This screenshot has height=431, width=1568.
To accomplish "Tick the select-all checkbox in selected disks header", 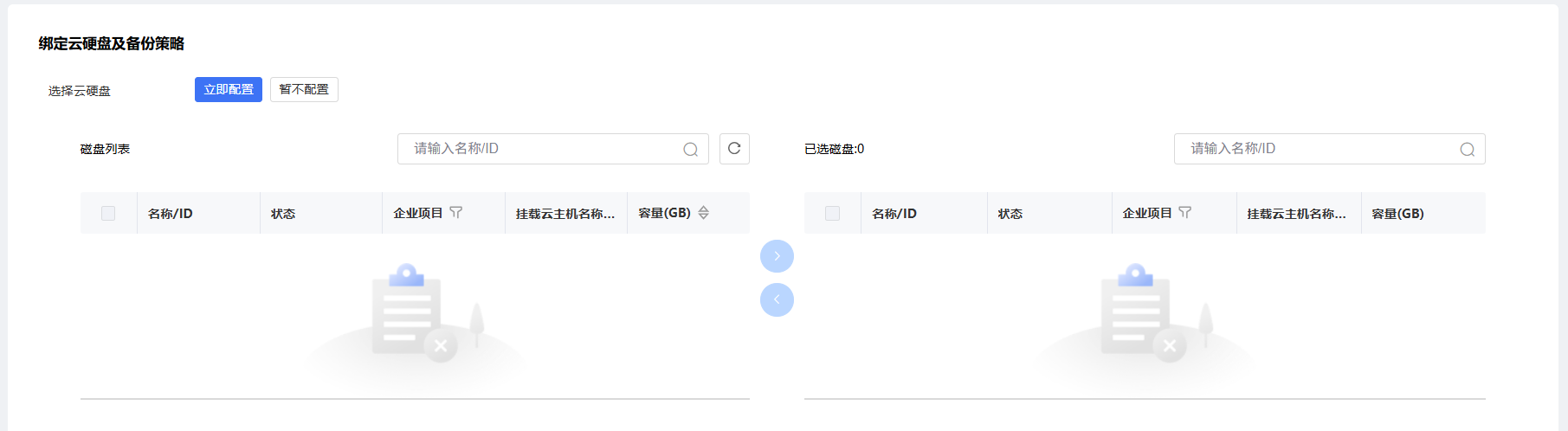I will coord(832,213).
